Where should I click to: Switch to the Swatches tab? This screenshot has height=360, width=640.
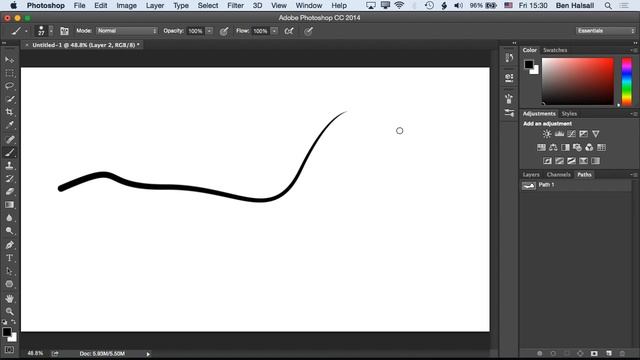[x=555, y=50]
